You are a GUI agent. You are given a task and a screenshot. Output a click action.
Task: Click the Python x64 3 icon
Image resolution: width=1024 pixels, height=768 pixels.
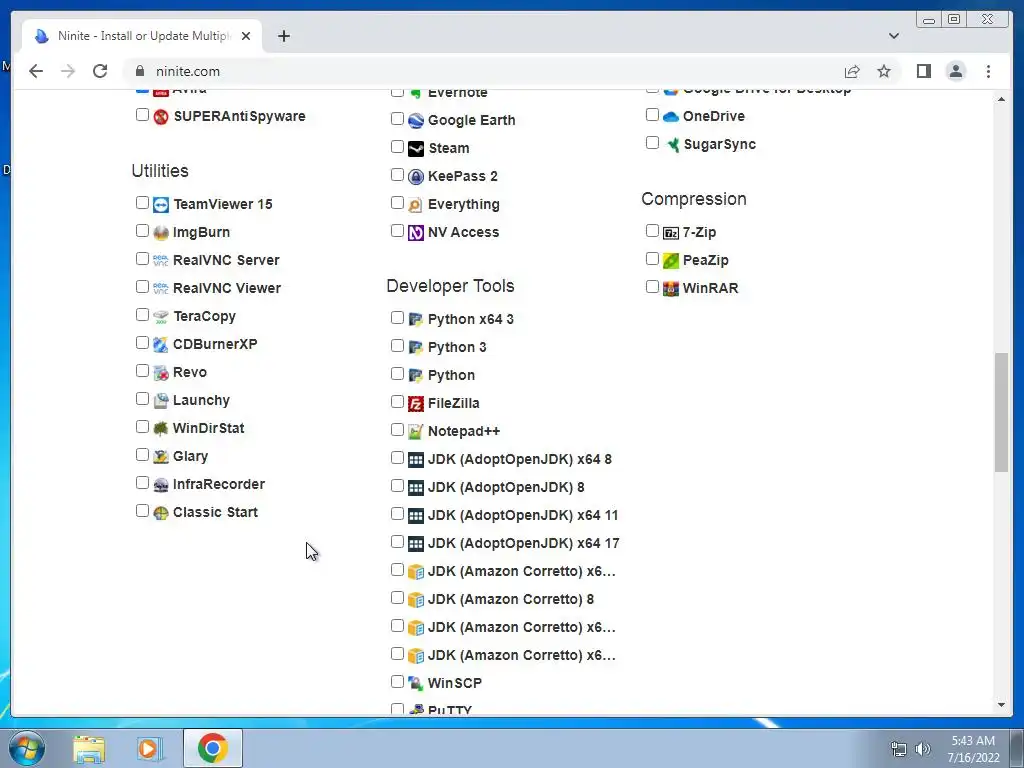point(416,320)
